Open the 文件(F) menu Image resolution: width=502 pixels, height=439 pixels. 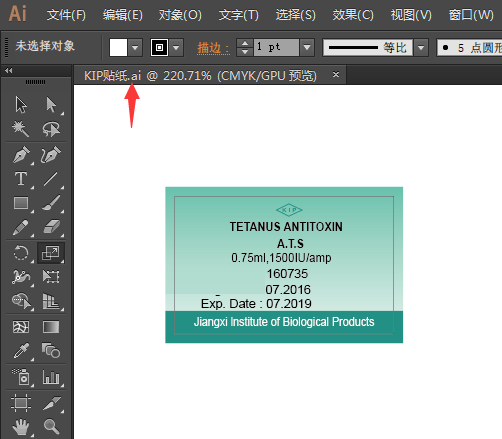(x=66, y=15)
